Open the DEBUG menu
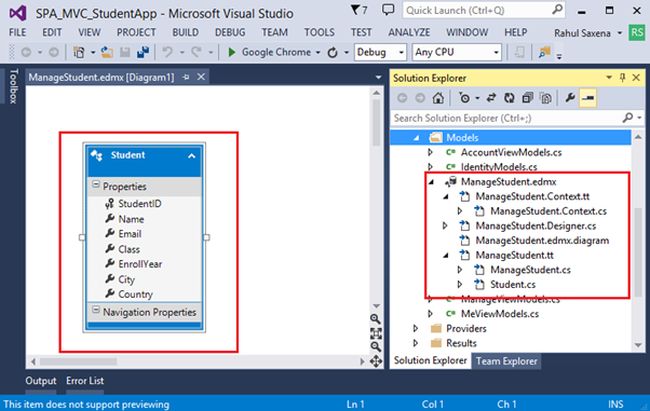 [230, 32]
